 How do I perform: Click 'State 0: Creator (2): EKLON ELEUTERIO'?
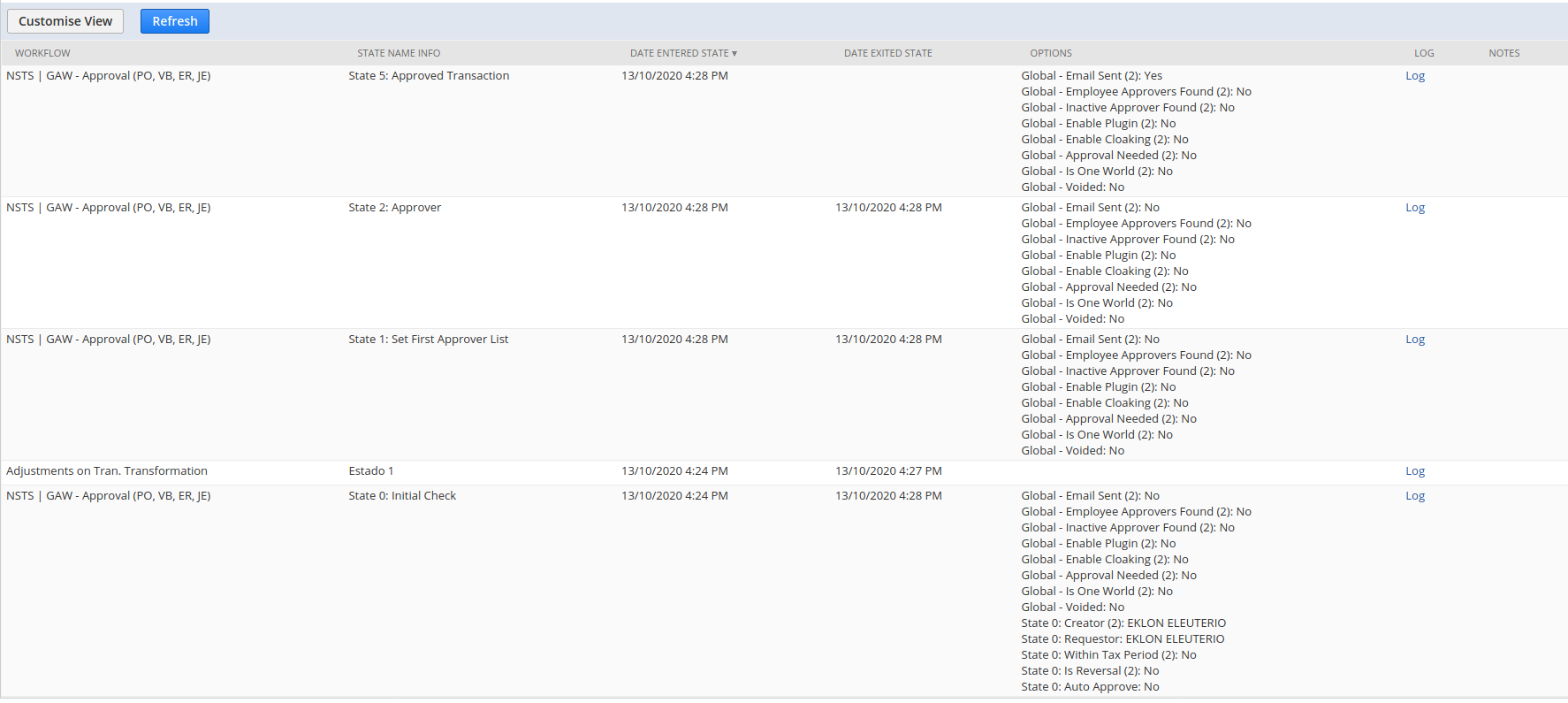(x=1123, y=623)
